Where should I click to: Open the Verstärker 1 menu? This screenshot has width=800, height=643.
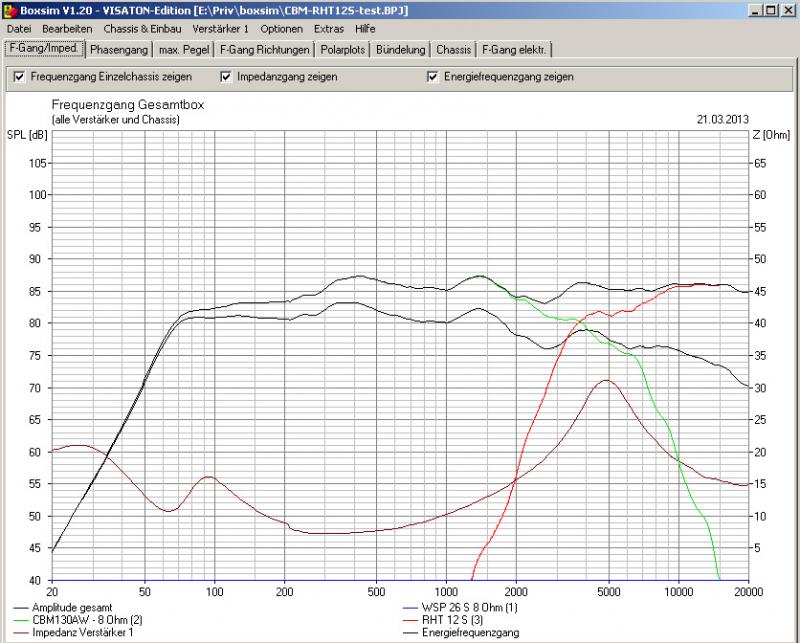tap(220, 29)
